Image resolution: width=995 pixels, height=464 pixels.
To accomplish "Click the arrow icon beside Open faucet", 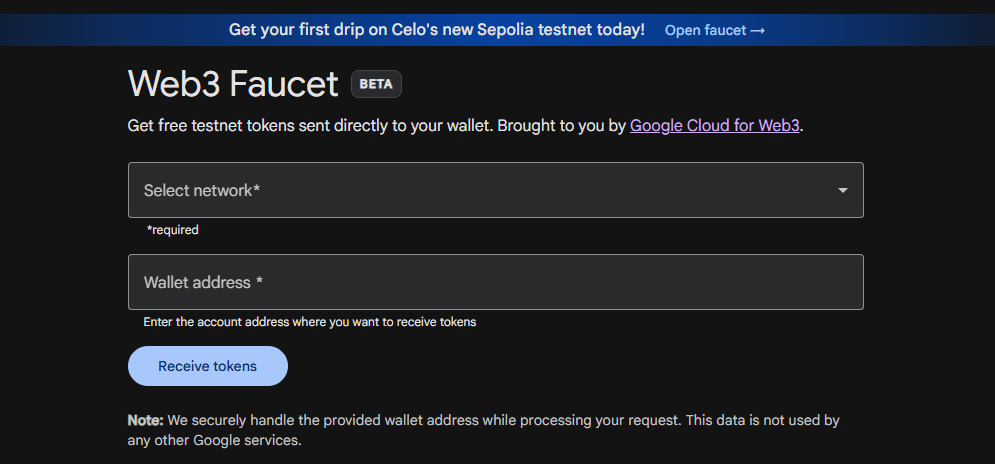I will tap(758, 30).
